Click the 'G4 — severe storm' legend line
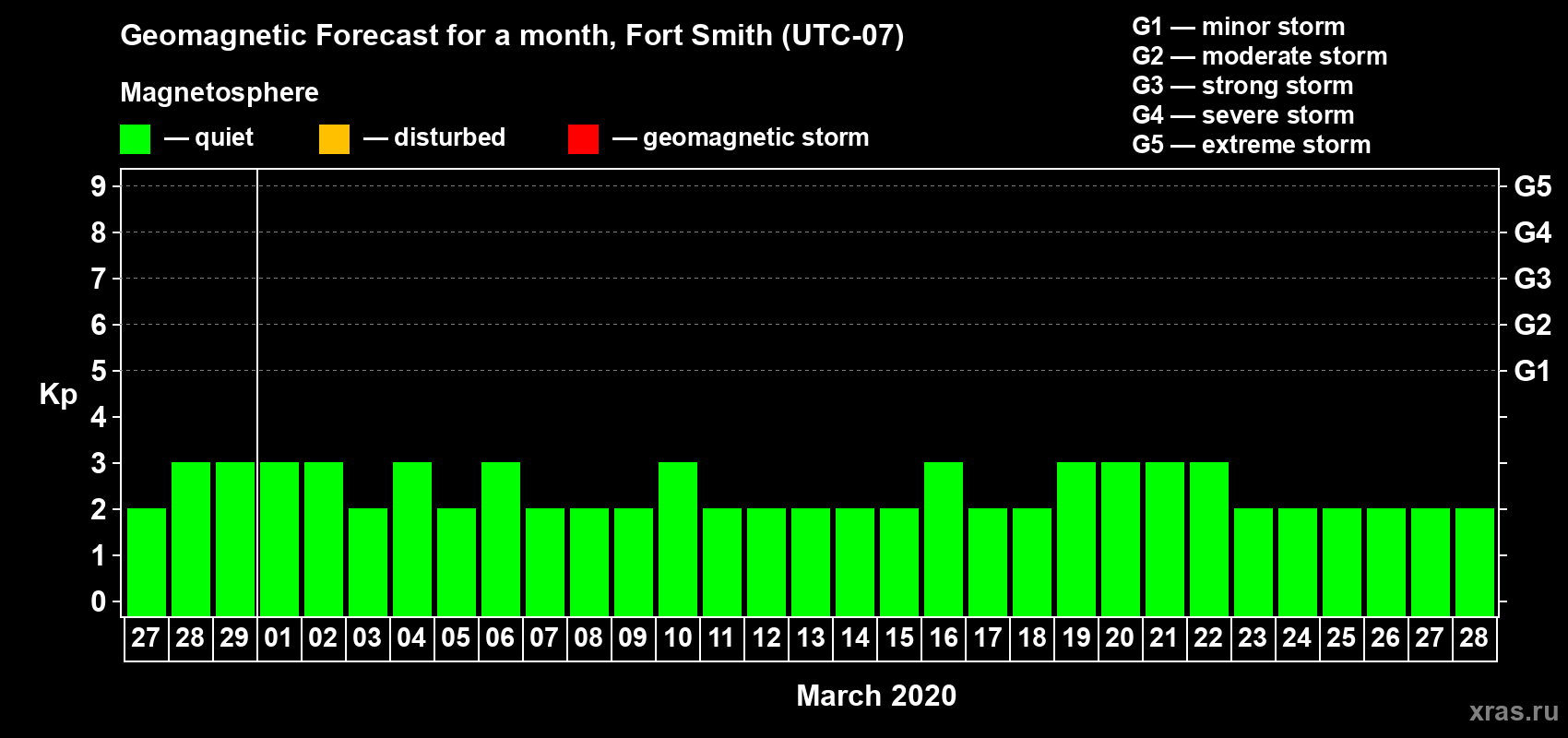 tap(1242, 115)
